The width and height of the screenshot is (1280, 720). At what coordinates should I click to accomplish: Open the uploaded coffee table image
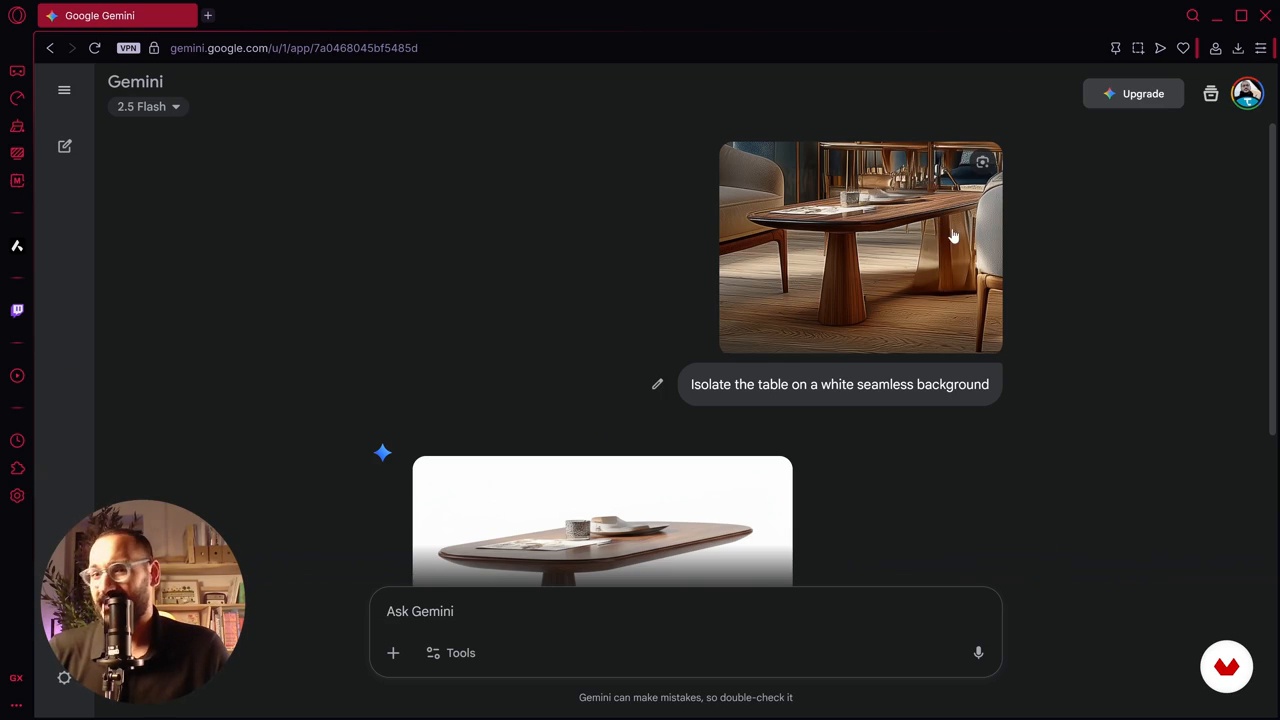click(x=860, y=247)
